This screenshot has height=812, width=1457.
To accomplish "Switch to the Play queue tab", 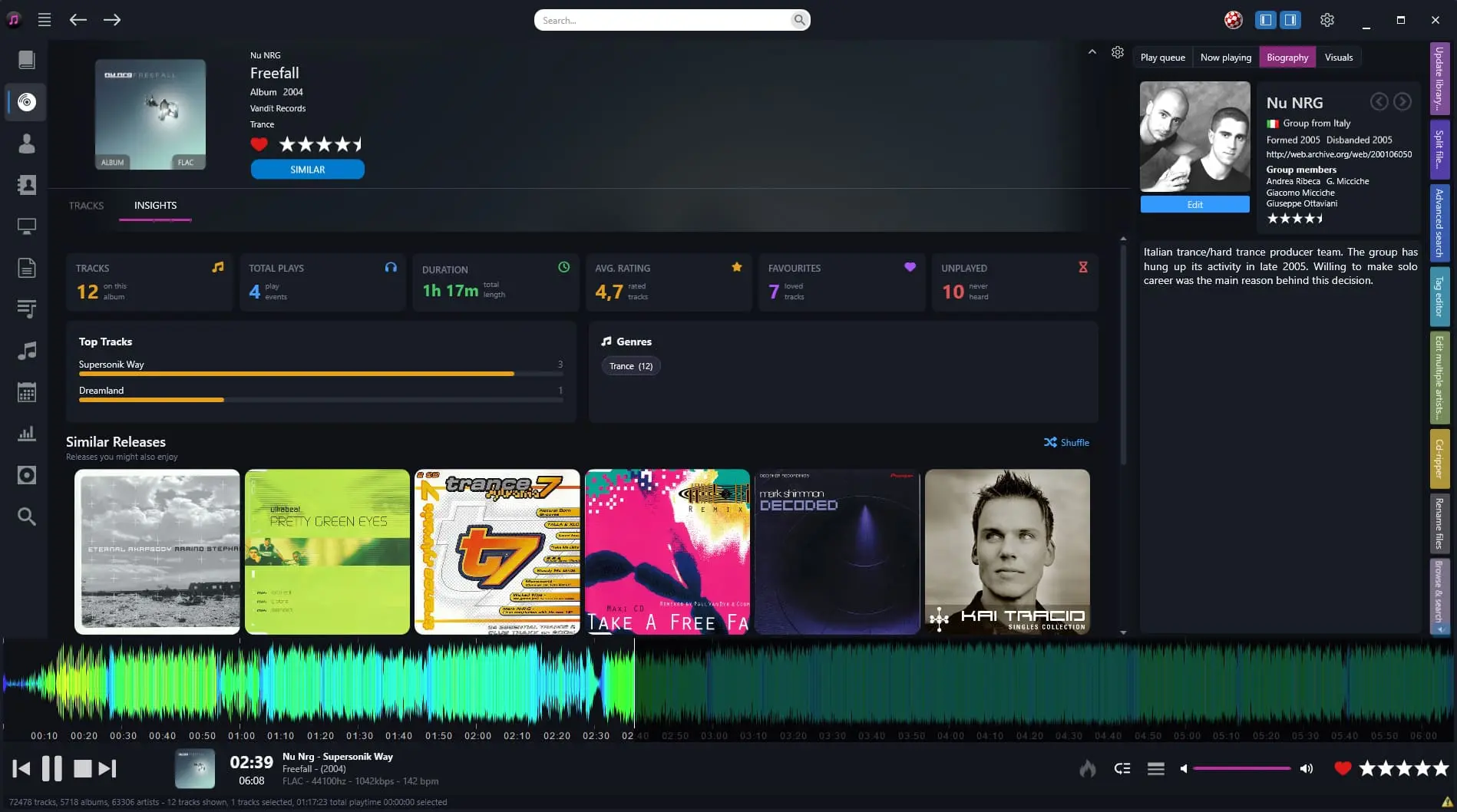I will pos(1162,58).
